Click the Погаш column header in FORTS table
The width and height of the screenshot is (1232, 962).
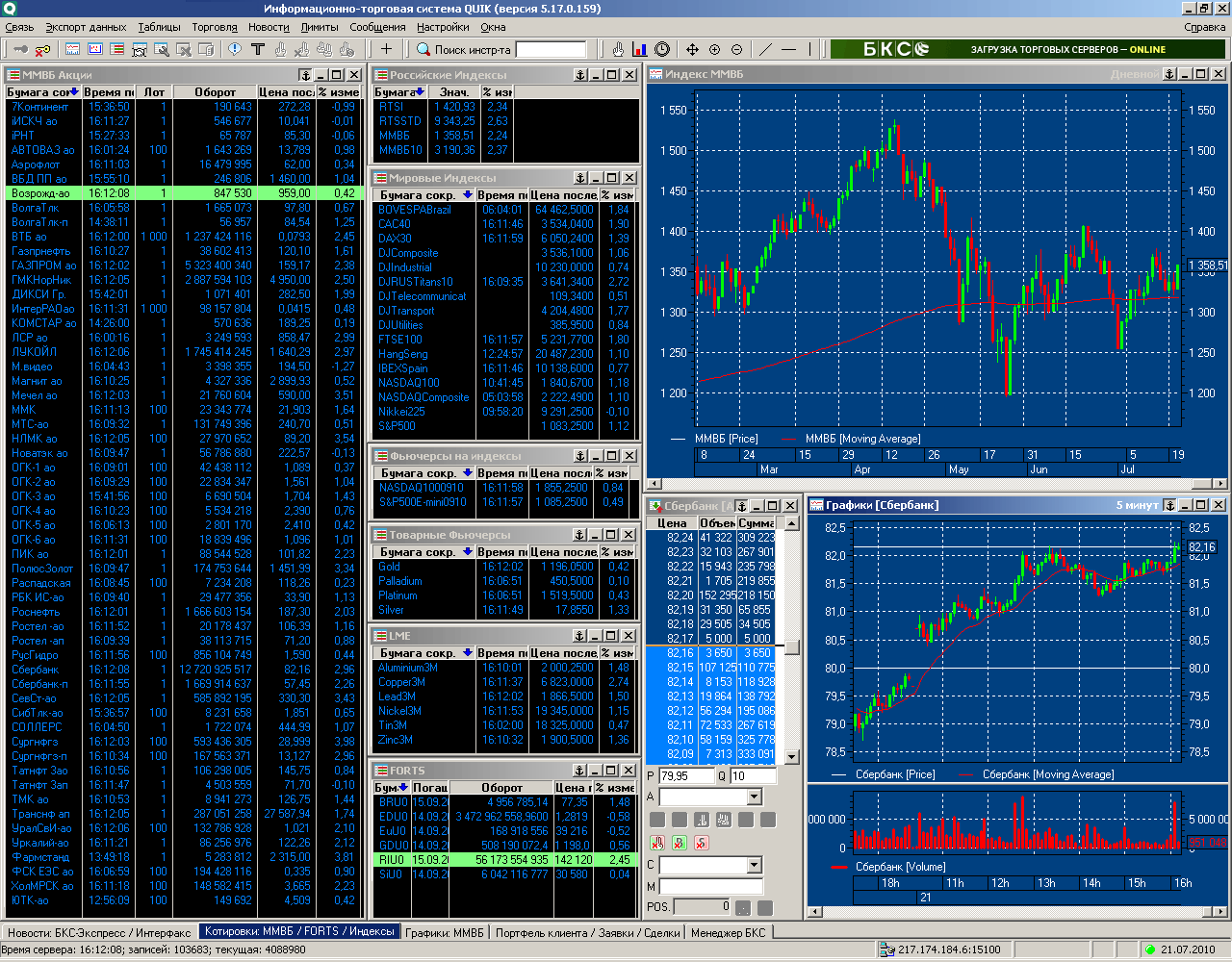click(429, 788)
